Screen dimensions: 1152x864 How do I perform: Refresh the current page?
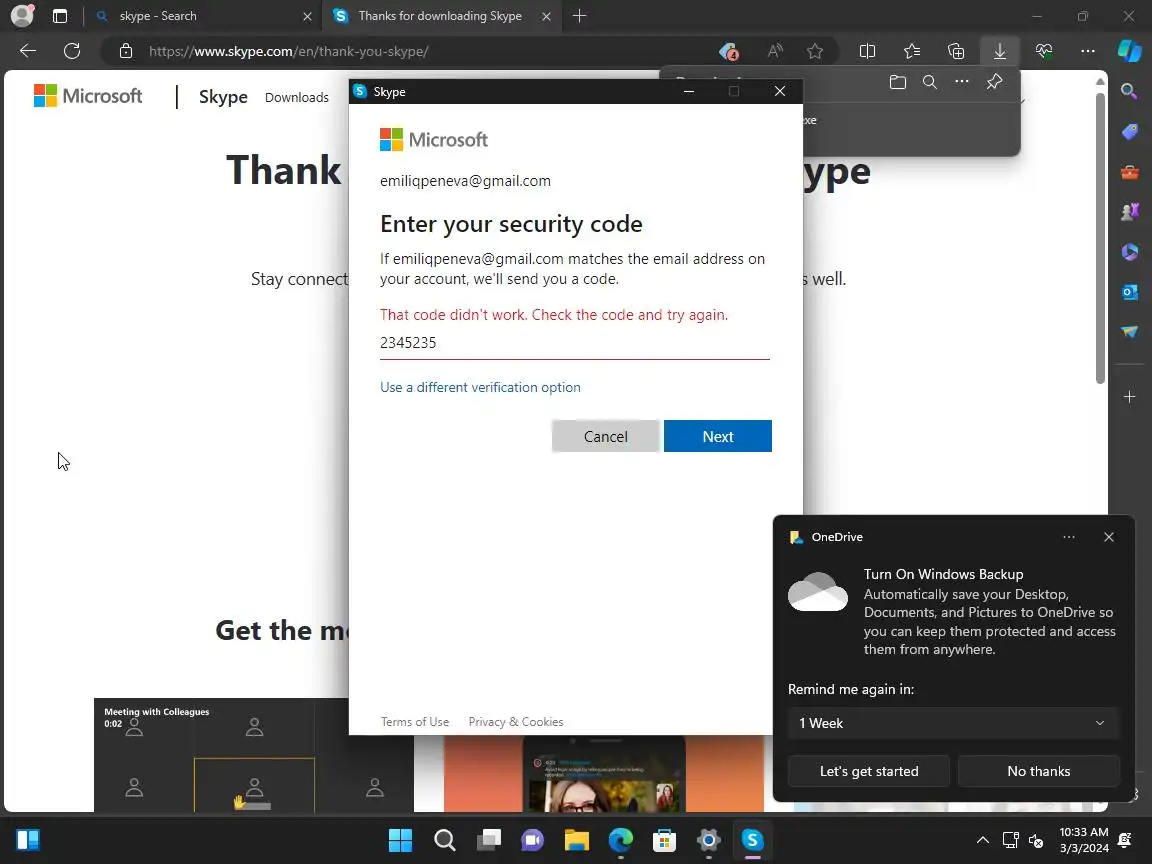click(72, 51)
